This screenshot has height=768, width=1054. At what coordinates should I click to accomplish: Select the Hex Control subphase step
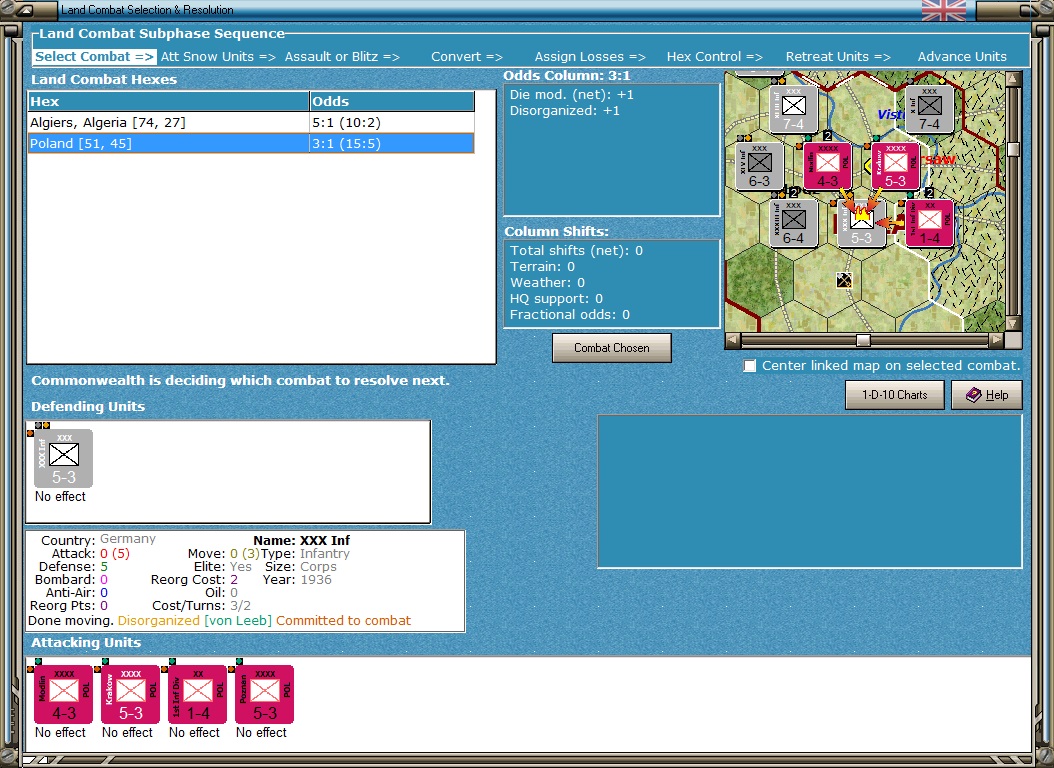pyautogui.click(x=715, y=56)
